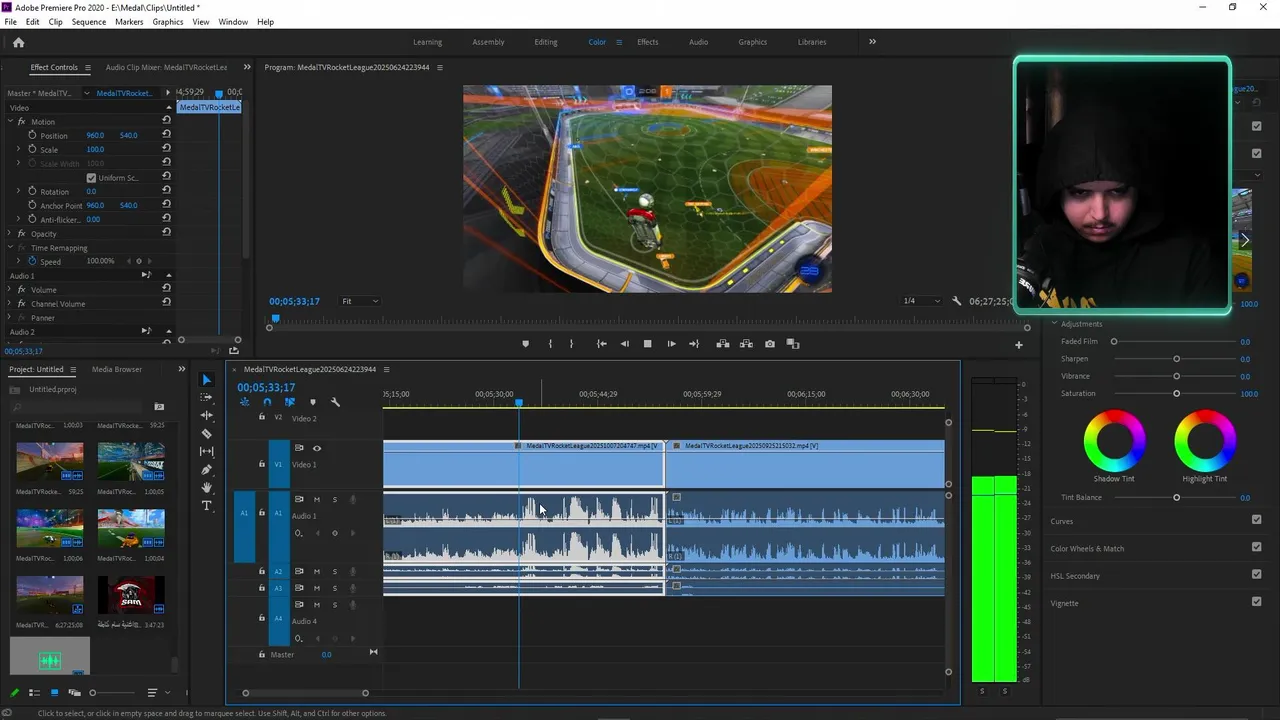Click the New Bin folder icon in Project panel
Screen dimensions: 1280x720
click(x=159, y=407)
